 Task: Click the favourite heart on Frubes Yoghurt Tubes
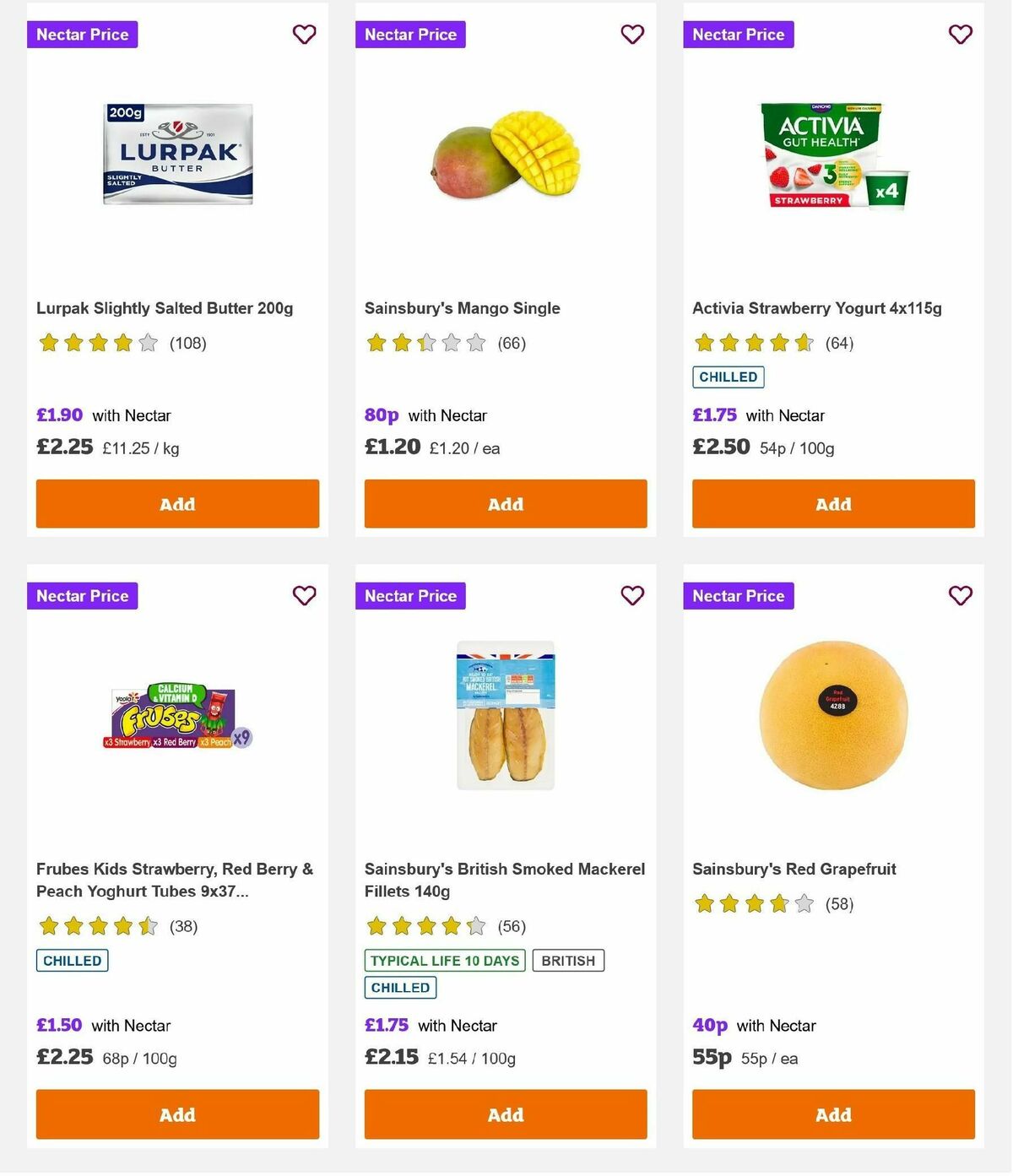(304, 595)
